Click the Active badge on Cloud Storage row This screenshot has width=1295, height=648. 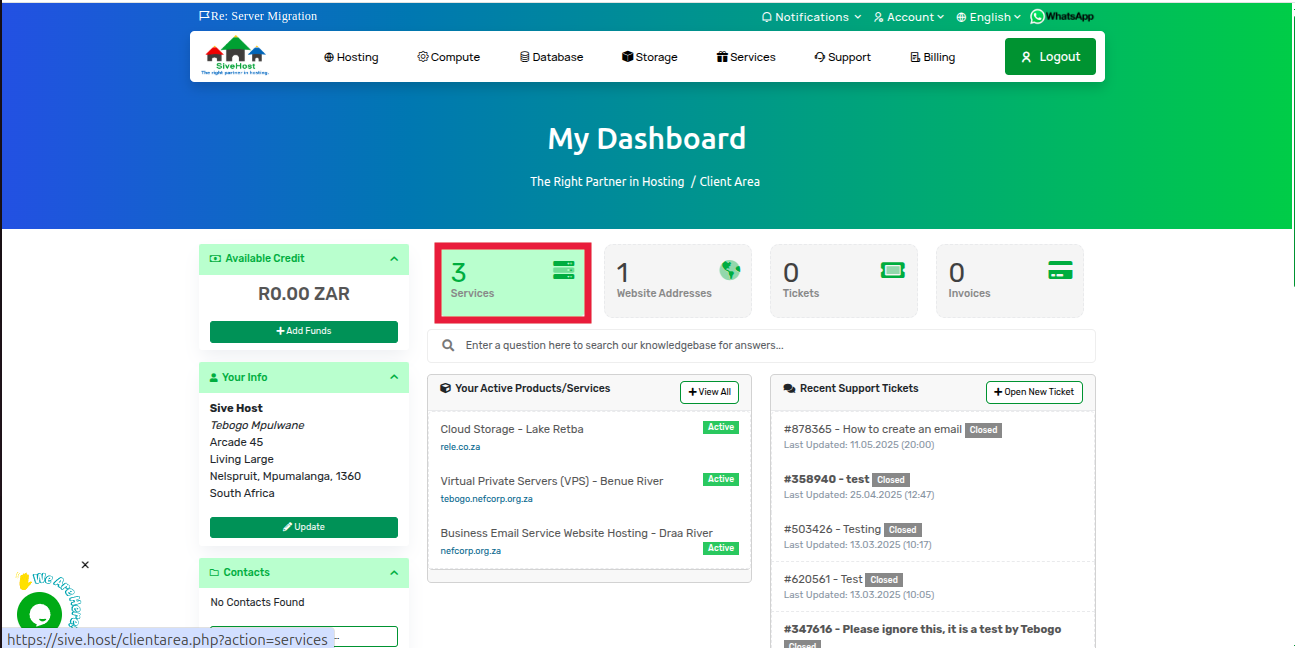click(721, 427)
